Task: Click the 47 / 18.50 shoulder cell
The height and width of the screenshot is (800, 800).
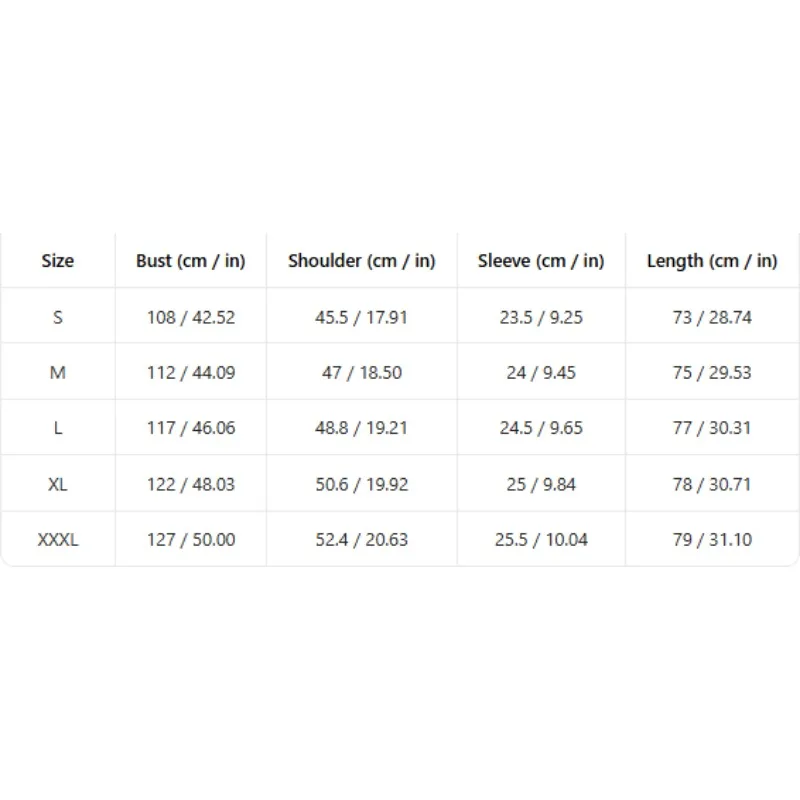Action: 362,372
